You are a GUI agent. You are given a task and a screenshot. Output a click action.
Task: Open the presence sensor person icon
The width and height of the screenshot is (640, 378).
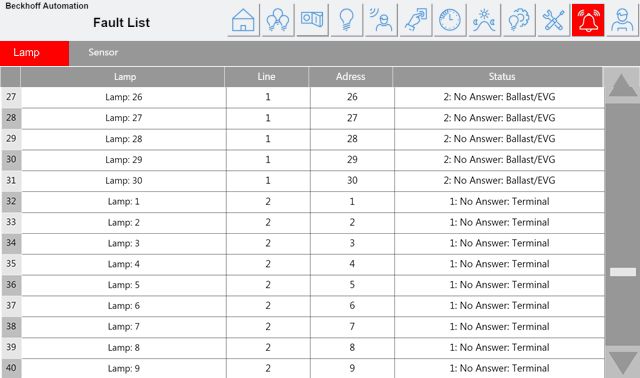tap(381, 20)
